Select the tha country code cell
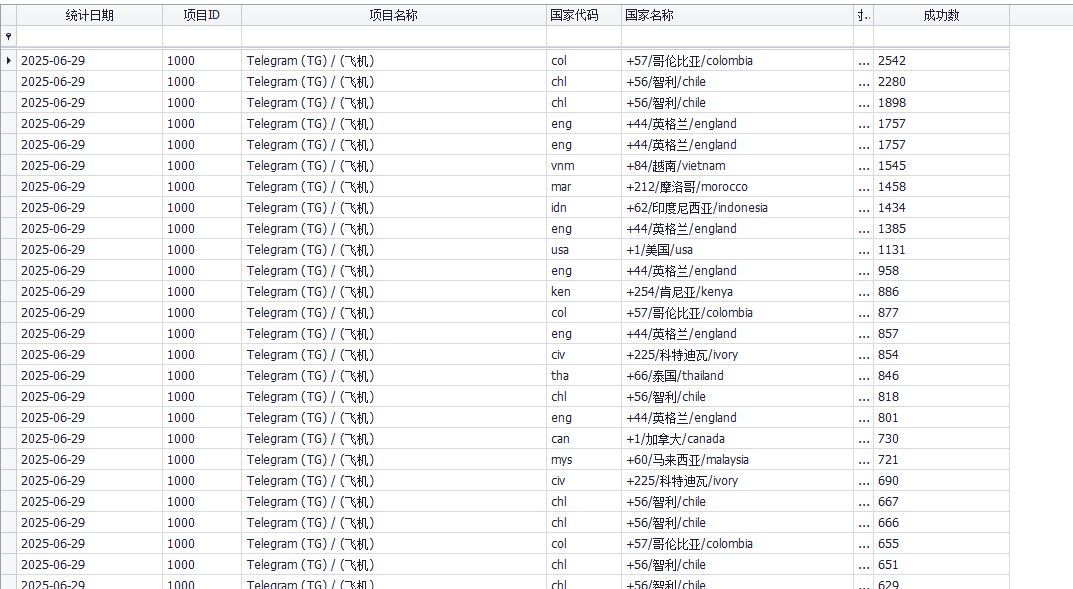The width and height of the screenshot is (1073, 589). [584, 376]
